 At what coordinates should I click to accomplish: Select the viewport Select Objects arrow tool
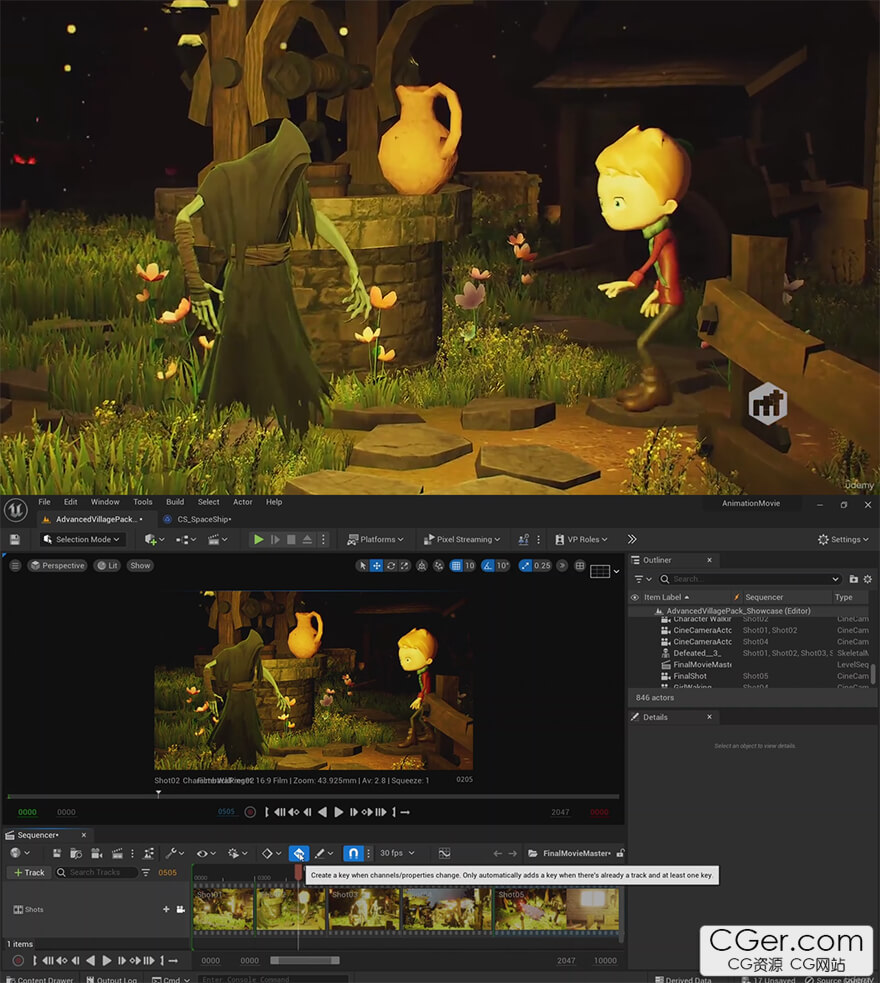[362, 565]
